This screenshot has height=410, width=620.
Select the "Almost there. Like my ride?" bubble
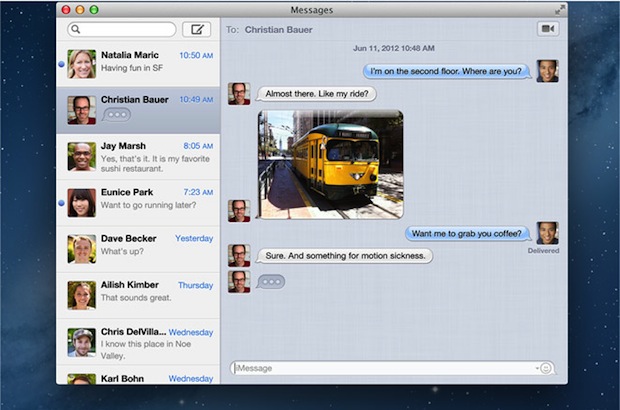click(316, 94)
